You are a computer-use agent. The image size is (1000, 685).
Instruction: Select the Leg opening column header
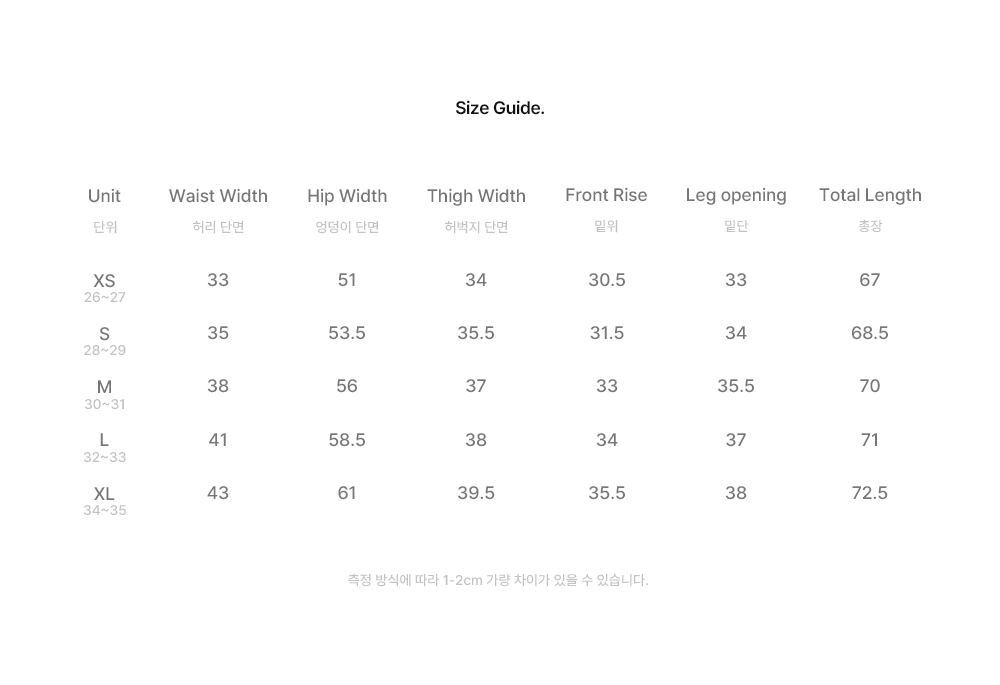click(x=736, y=195)
